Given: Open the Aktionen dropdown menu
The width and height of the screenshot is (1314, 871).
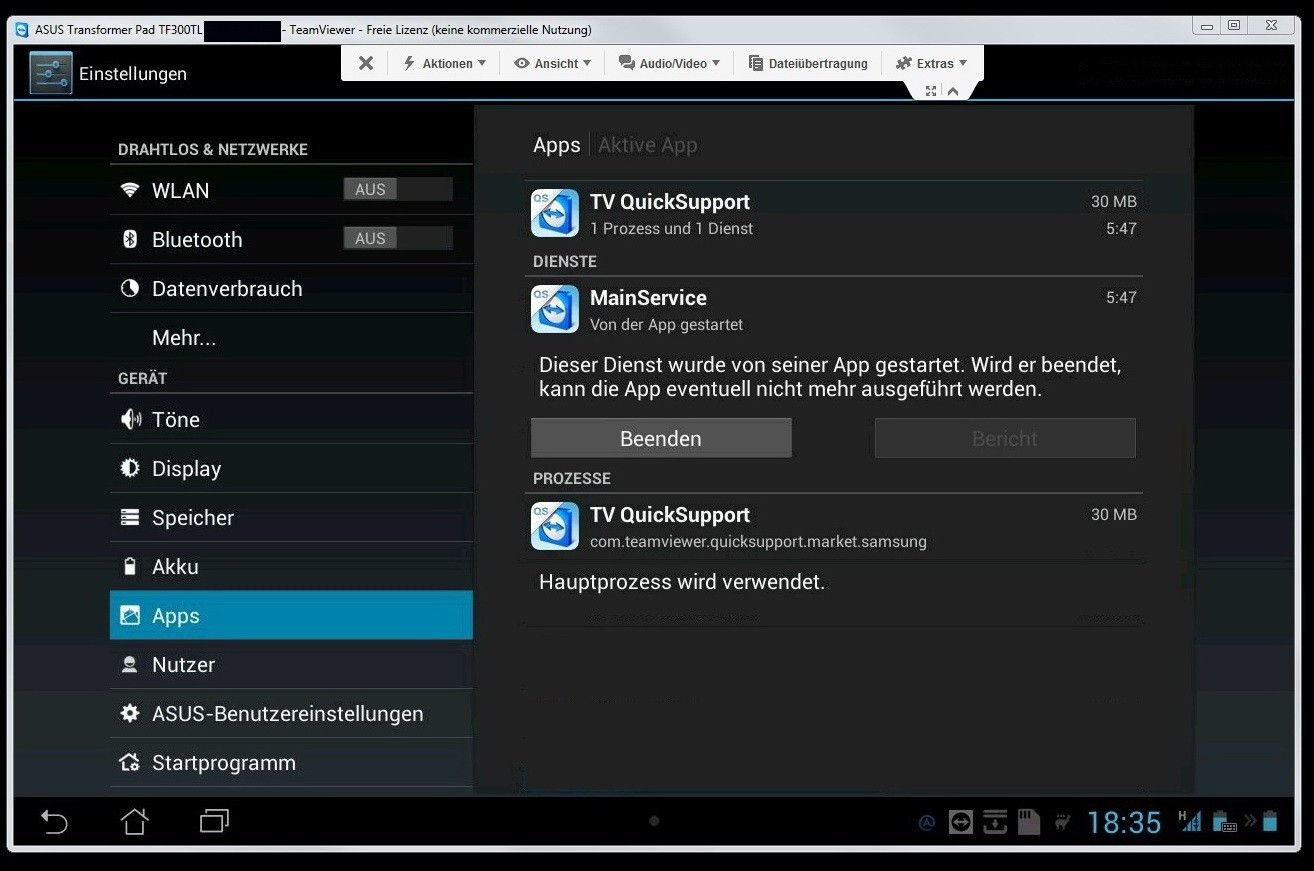Looking at the screenshot, I should pos(444,63).
